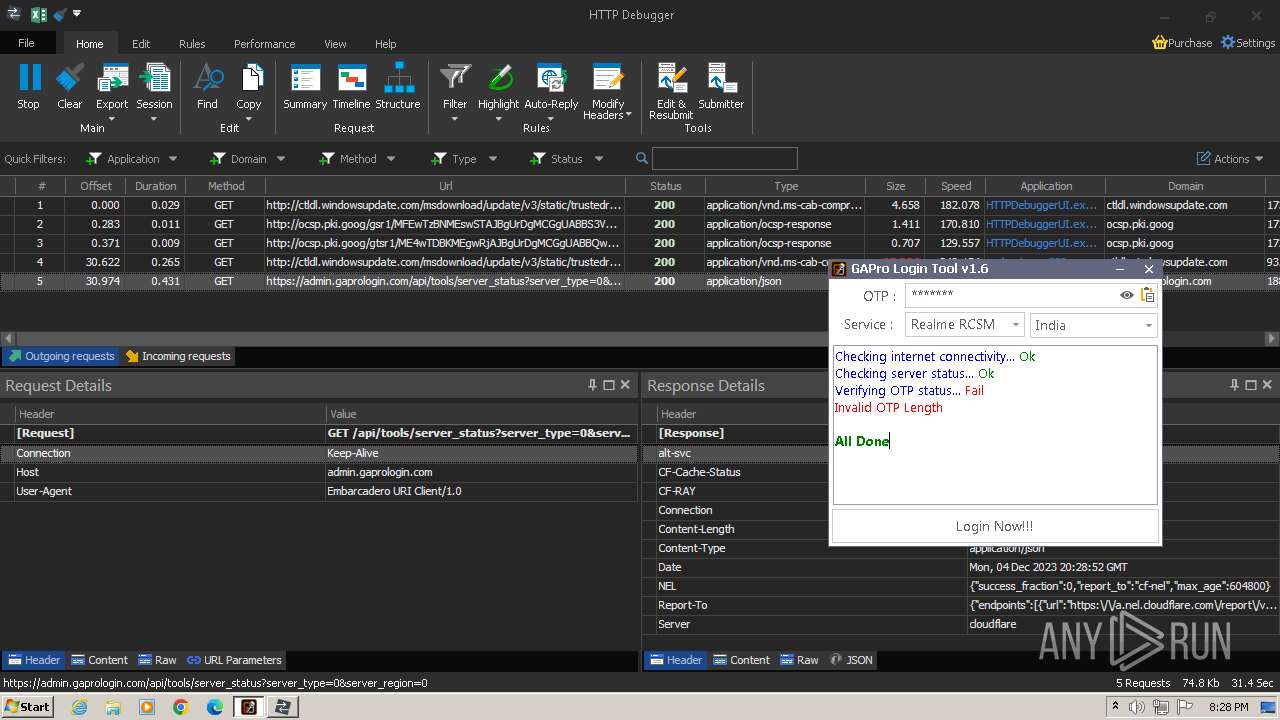This screenshot has width=1280, height=720.
Task: Open the Session tool
Action: [154, 91]
